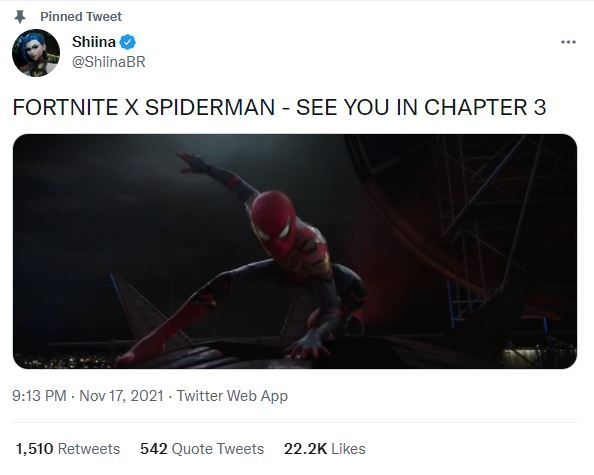Show the 22.2K Likes list
The width and height of the screenshot is (594, 475).
tap(325, 449)
